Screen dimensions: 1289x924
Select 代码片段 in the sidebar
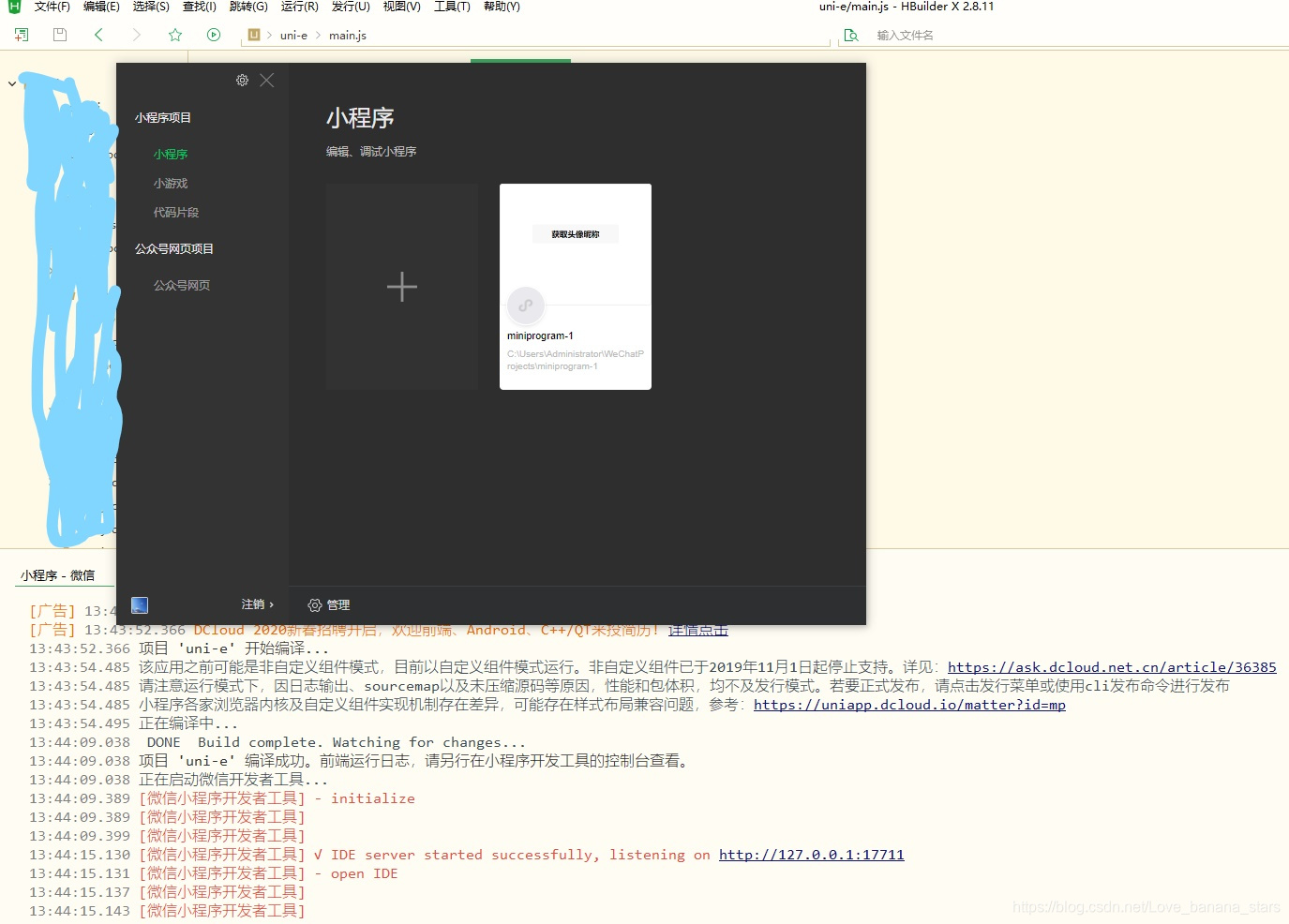(176, 213)
